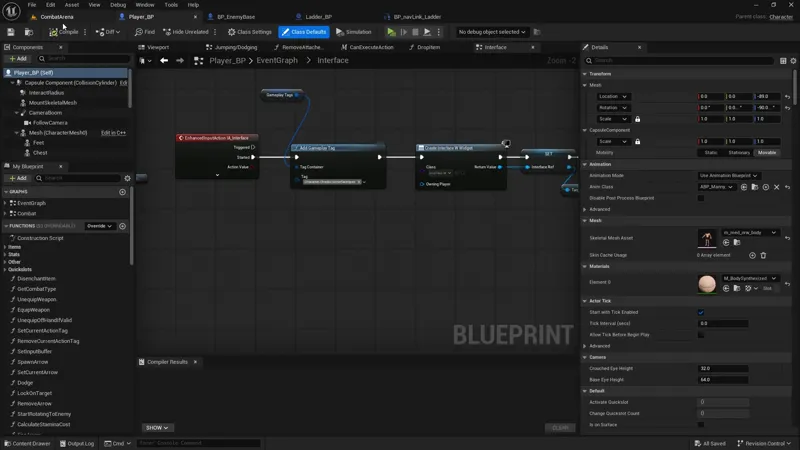Open the Animation Mode dropdown
The height and width of the screenshot is (450, 800).
728,176
